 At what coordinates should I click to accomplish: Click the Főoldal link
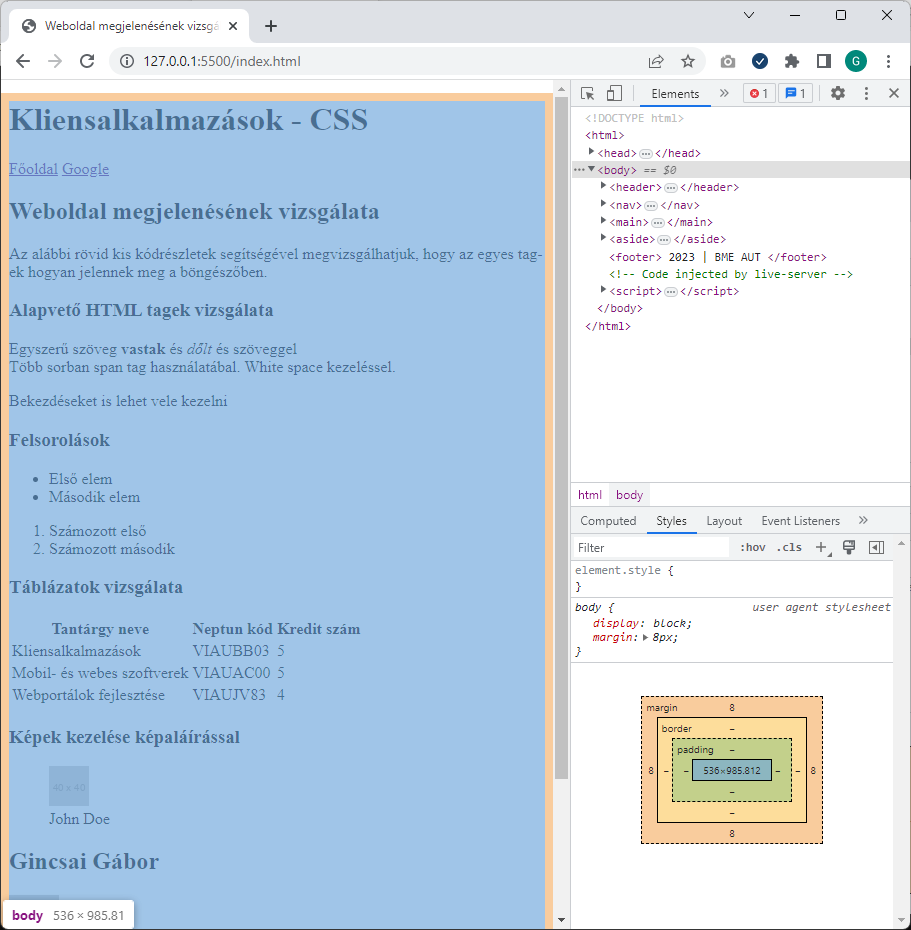point(33,169)
